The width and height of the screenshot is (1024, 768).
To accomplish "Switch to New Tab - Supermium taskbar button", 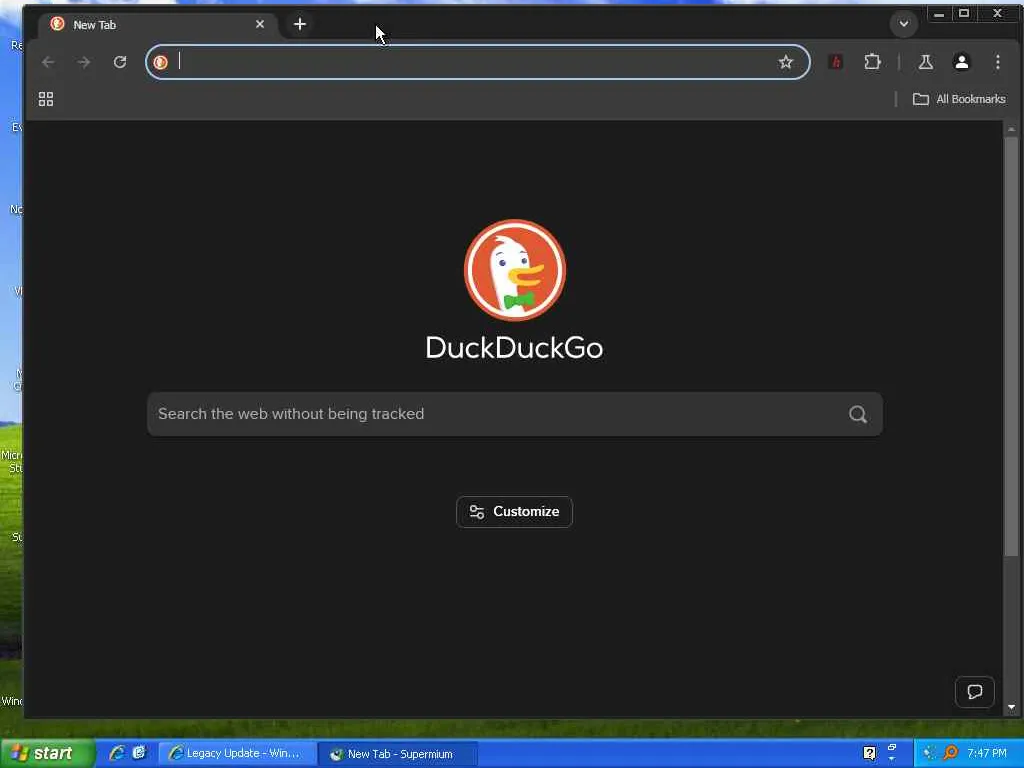I will pos(398,754).
